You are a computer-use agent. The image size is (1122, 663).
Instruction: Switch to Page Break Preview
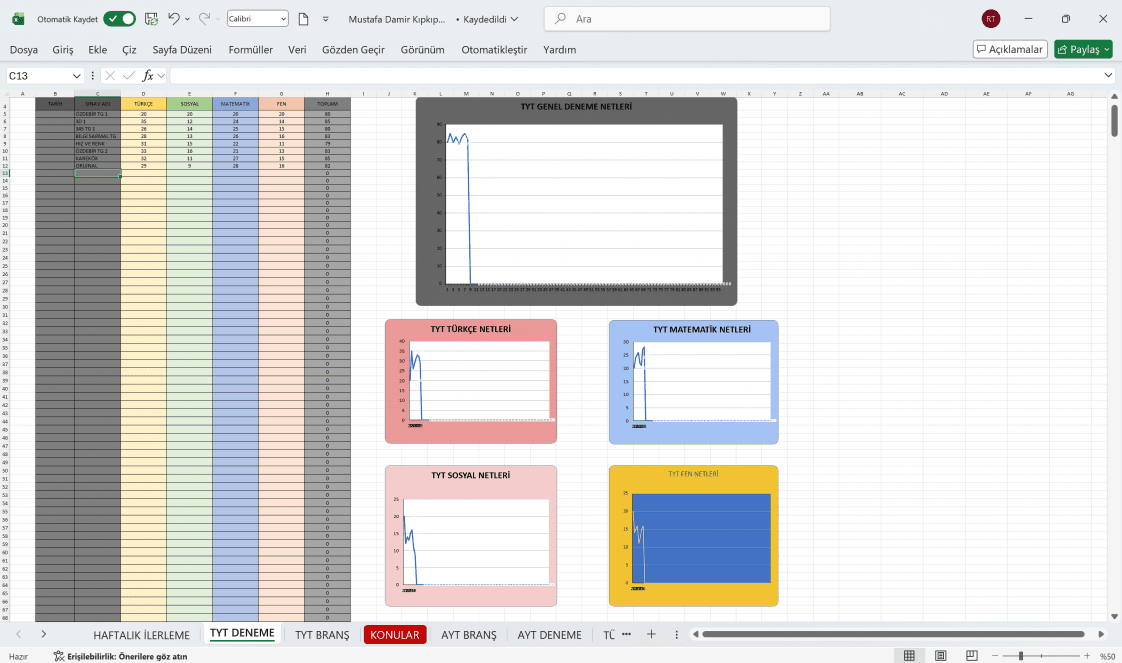(x=972, y=656)
